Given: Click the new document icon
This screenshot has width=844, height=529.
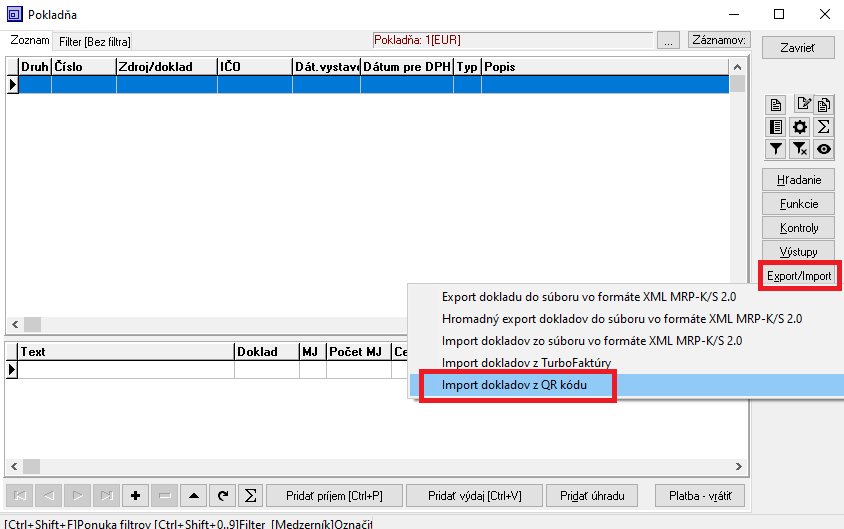Looking at the screenshot, I should pyautogui.click(x=776, y=105).
